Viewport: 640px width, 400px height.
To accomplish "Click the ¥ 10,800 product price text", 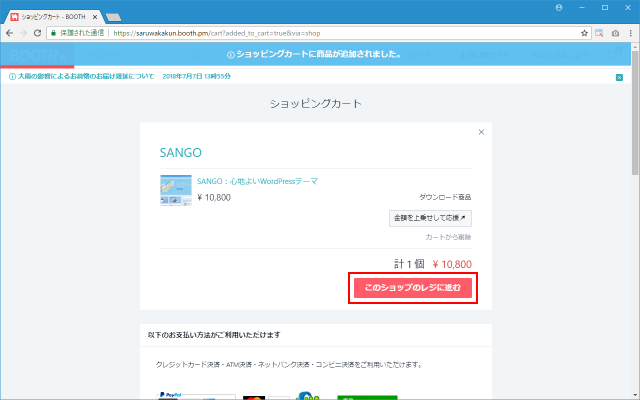I will pos(214,198).
